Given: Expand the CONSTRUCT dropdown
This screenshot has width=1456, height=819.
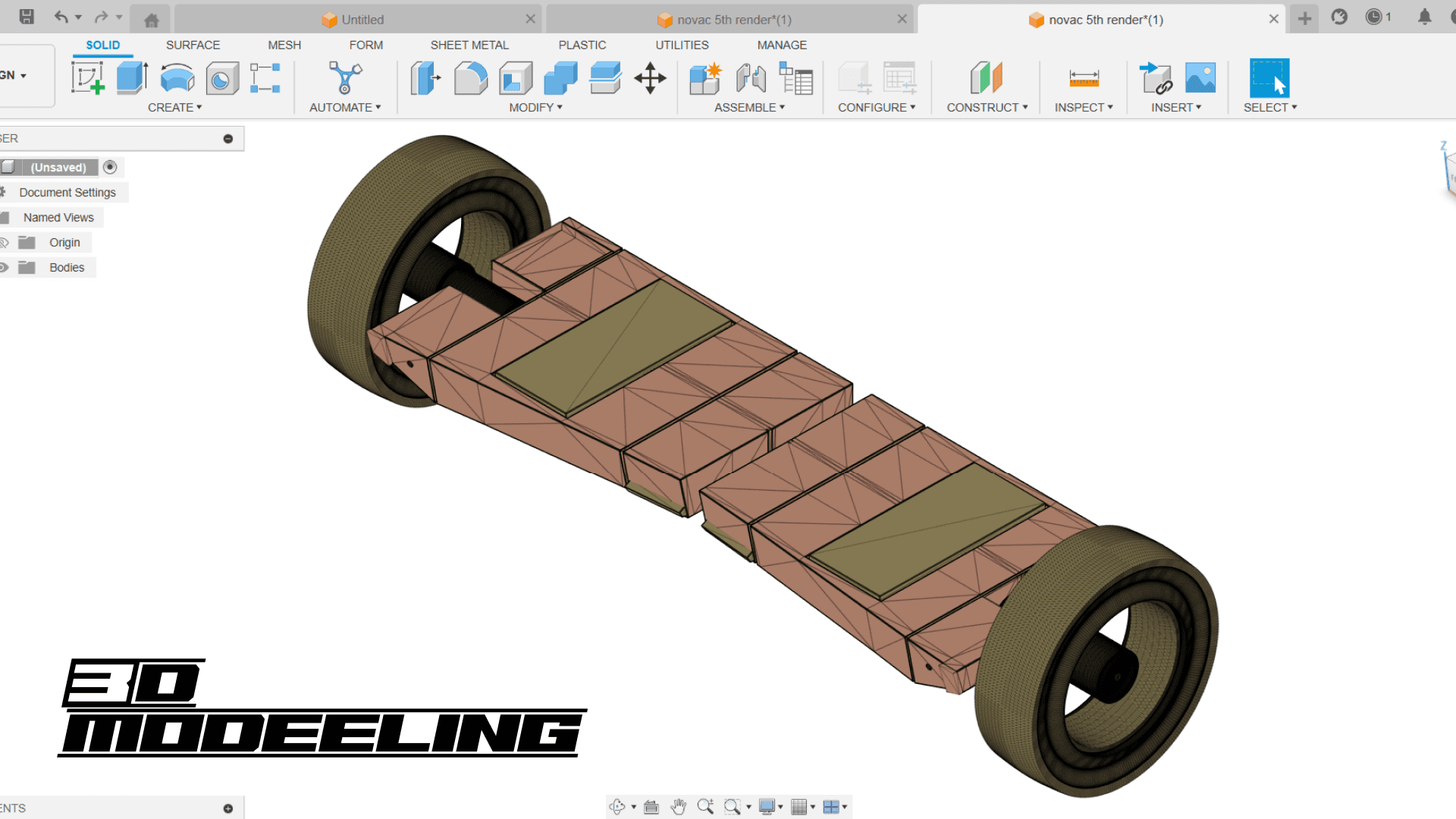Looking at the screenshot, I should pos(987,108).
